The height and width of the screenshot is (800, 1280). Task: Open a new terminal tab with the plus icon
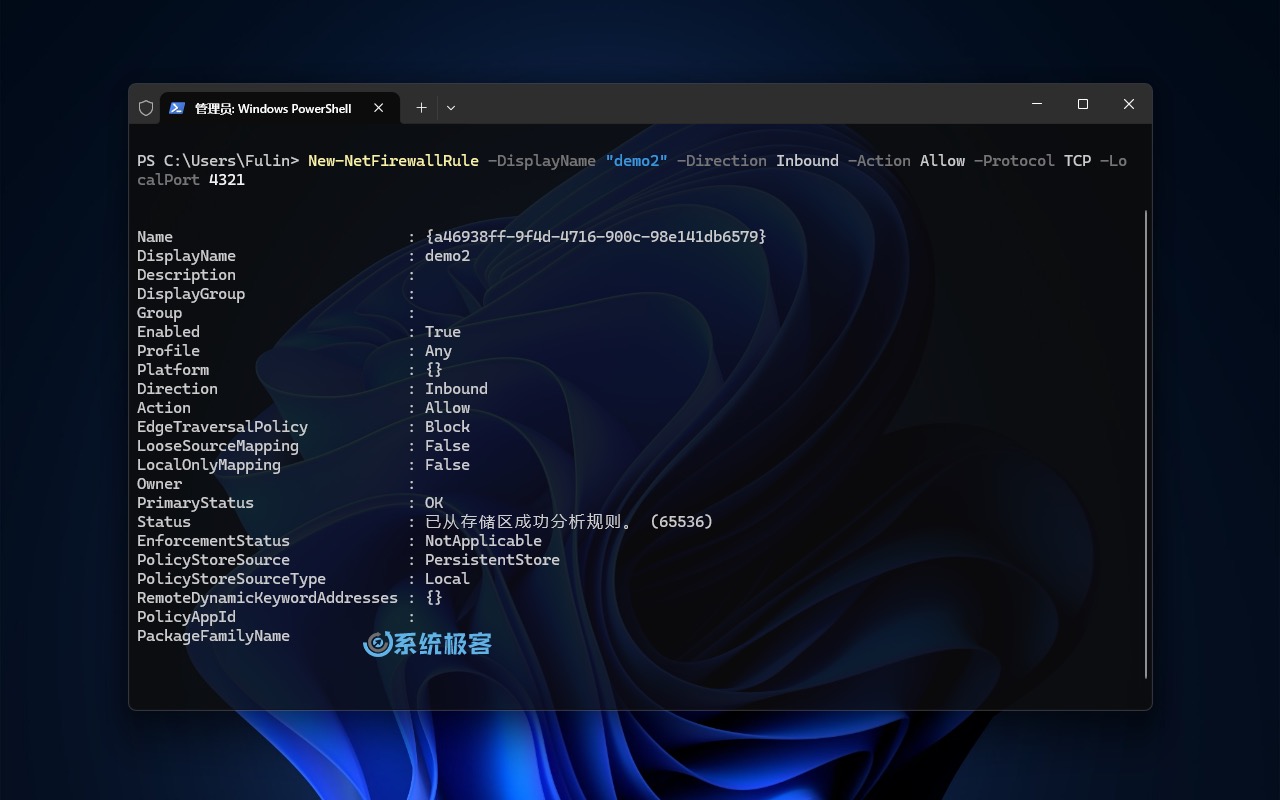pyautogui.click(x=421, y=107)
